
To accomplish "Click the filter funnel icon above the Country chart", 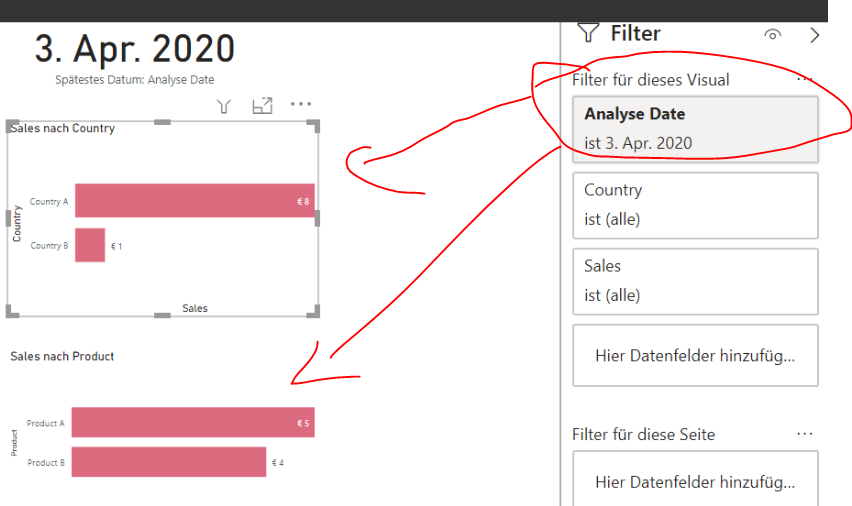I will [224, 105].
